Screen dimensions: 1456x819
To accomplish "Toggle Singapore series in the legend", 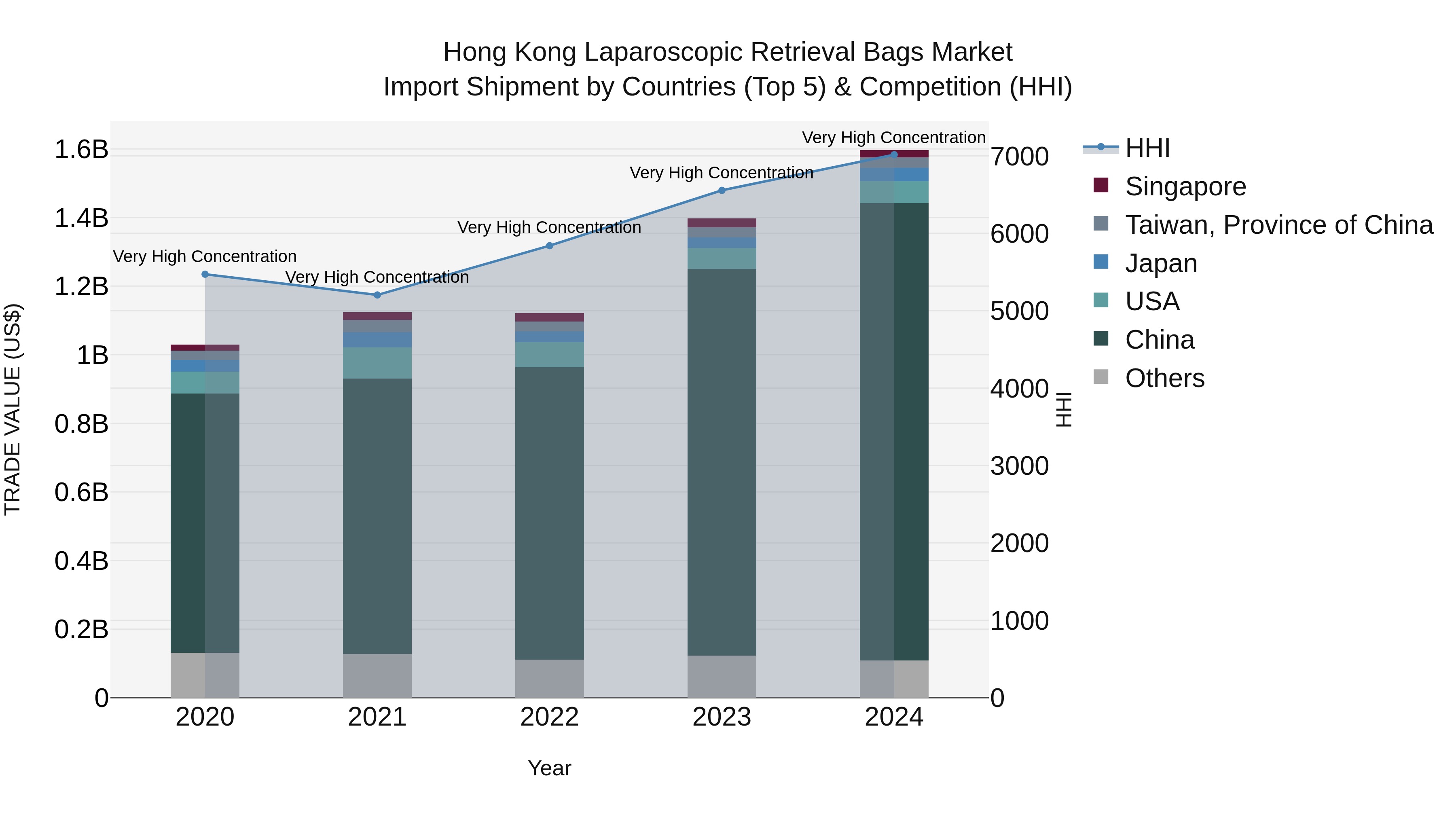I will (1169, 186).
